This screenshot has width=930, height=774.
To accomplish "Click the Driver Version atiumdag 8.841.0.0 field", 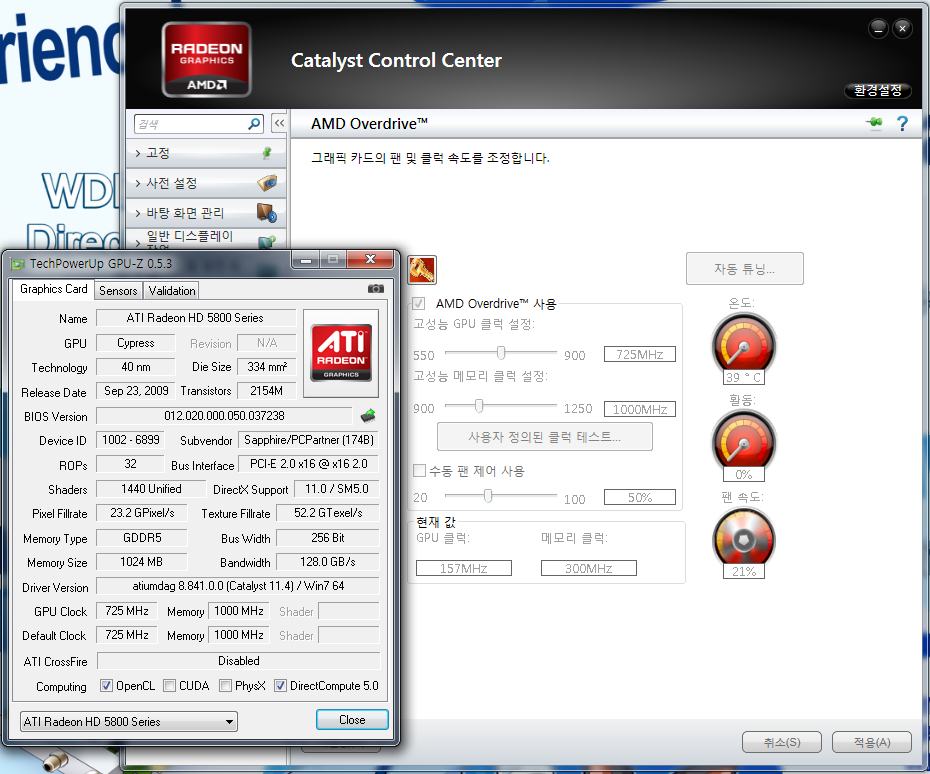I will click(238, 585).
